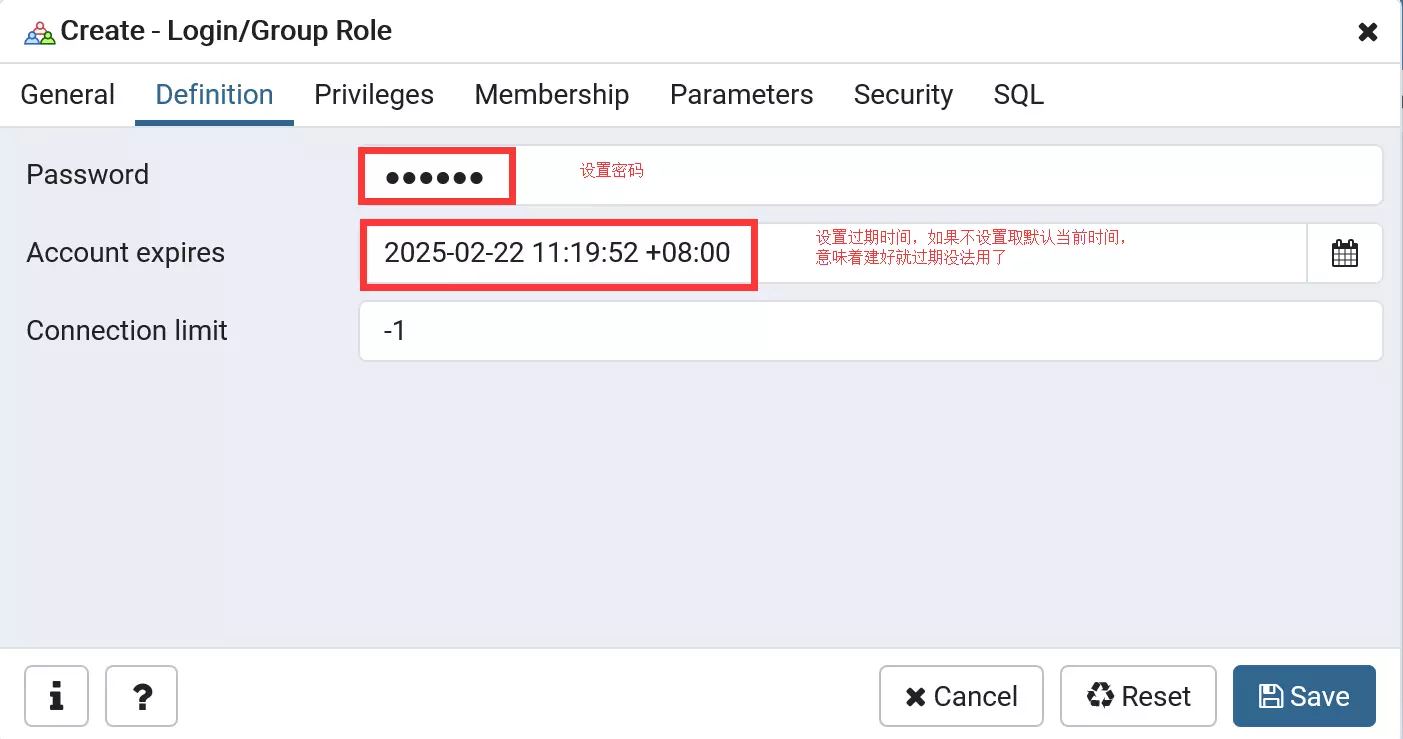Open the calendar date picker icon

point(1344,253)
